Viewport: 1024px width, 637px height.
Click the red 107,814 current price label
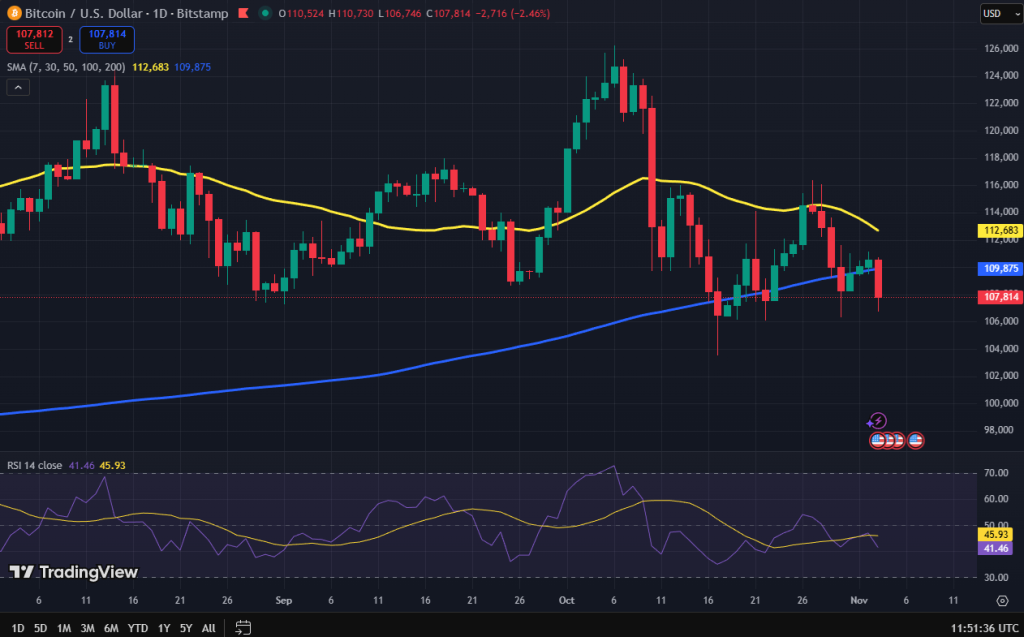tap(1000, 297)
